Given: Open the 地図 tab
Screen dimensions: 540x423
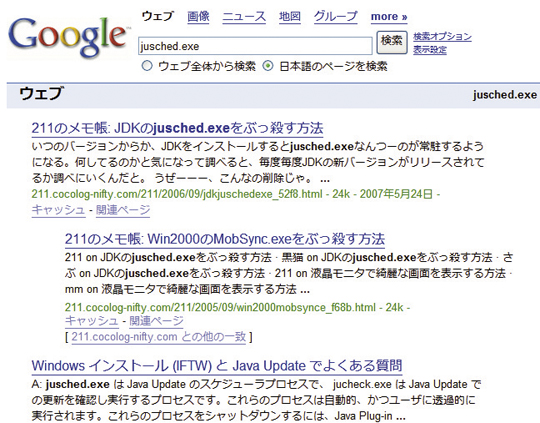Looking at the screenshot, I should click(290, 17).
